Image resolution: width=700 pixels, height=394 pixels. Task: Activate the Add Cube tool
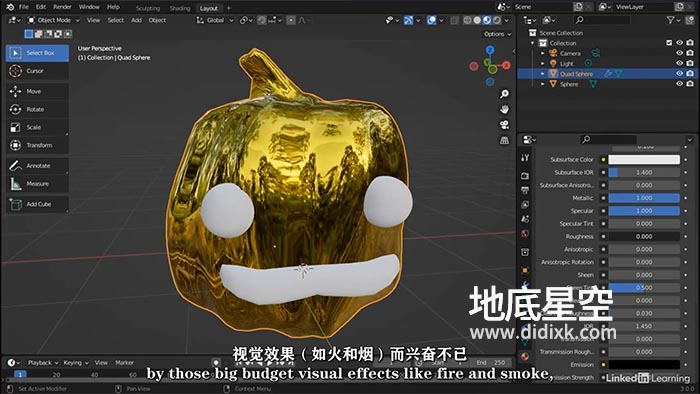click(37, 204)
